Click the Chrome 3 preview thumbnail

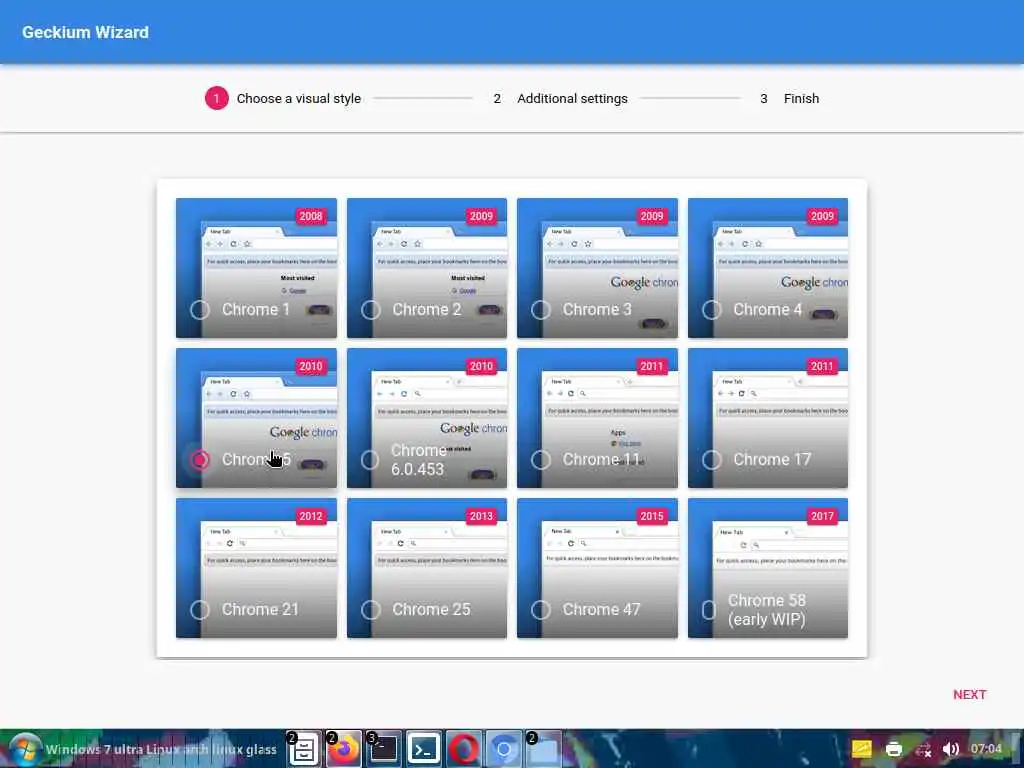click(x=598, y=268)
